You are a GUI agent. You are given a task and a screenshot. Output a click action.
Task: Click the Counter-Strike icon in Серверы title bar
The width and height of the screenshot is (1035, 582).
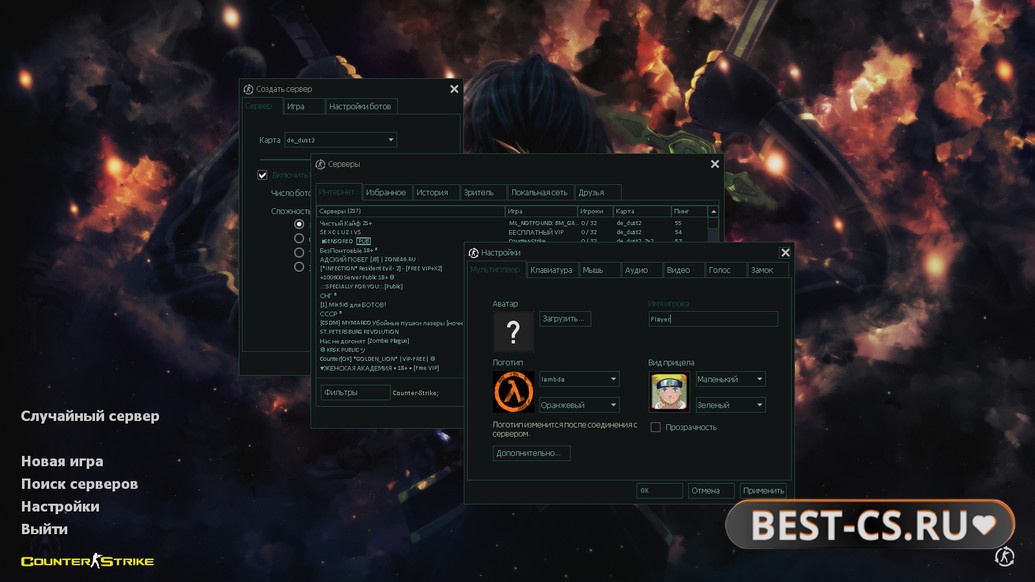320,164
